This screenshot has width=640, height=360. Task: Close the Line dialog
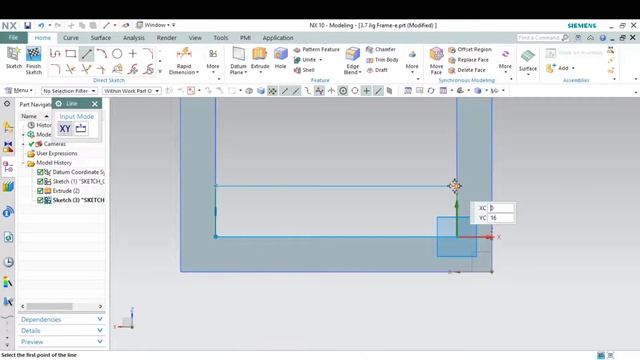tap(95, 104)
